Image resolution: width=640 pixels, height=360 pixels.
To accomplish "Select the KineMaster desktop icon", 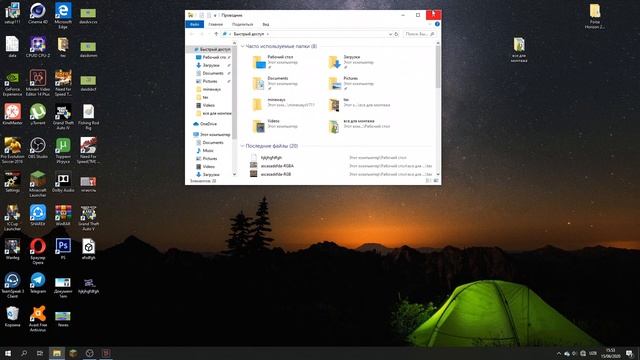I will click(x=12, y=114).
